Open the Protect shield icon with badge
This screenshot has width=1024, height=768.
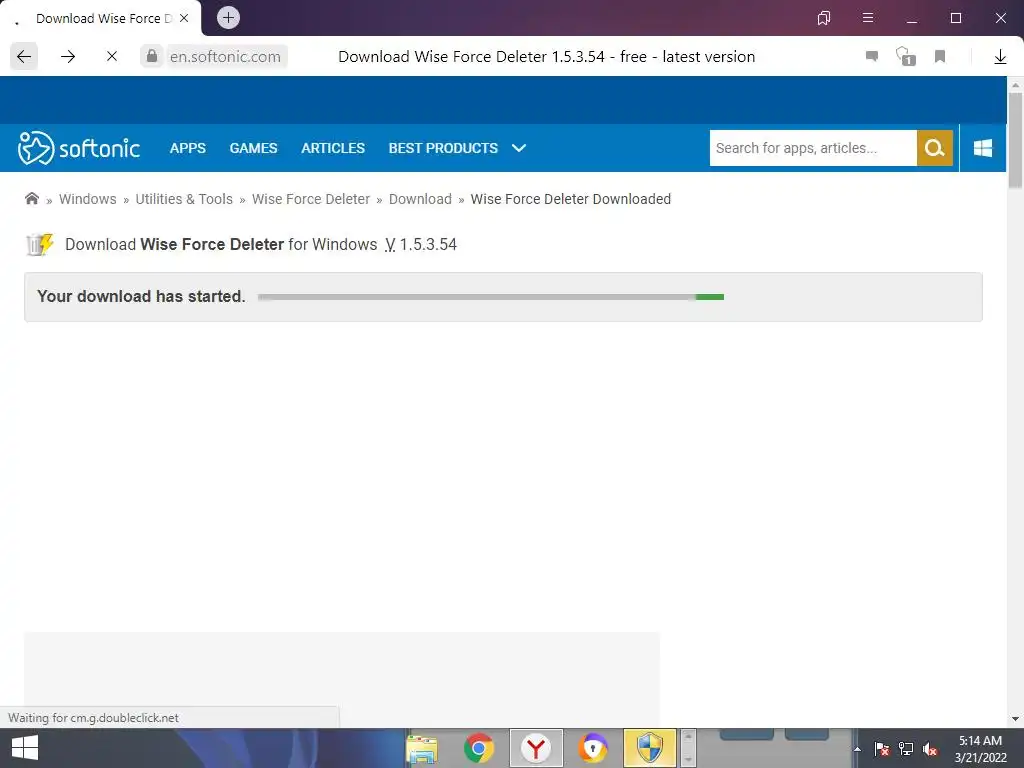click(x=905, y=56)
